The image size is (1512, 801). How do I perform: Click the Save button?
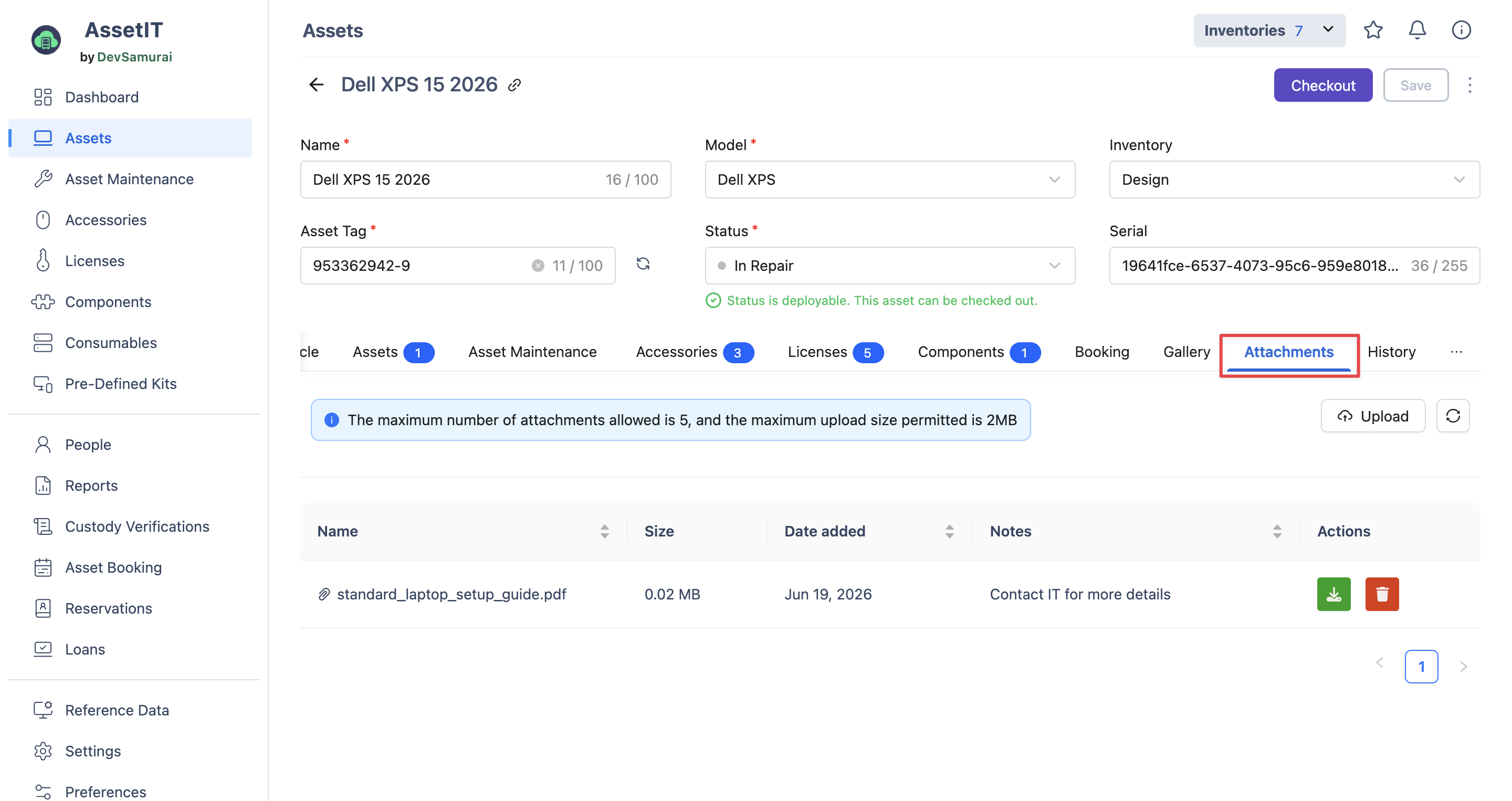[x=1415, y=85]
